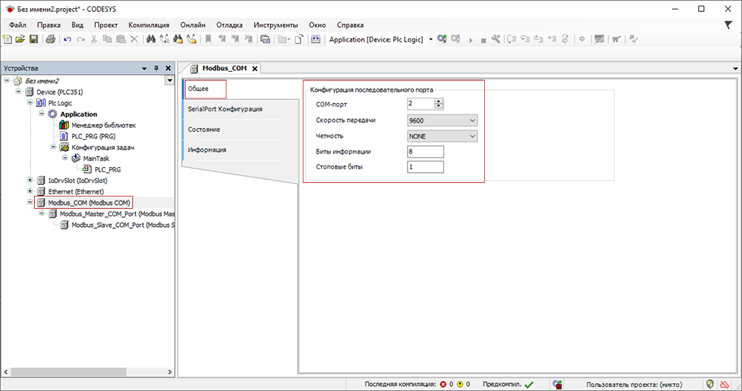Viewport: 742px width, 391px height.
Task: Open the Проект menu
Action: tap(106, 25)
